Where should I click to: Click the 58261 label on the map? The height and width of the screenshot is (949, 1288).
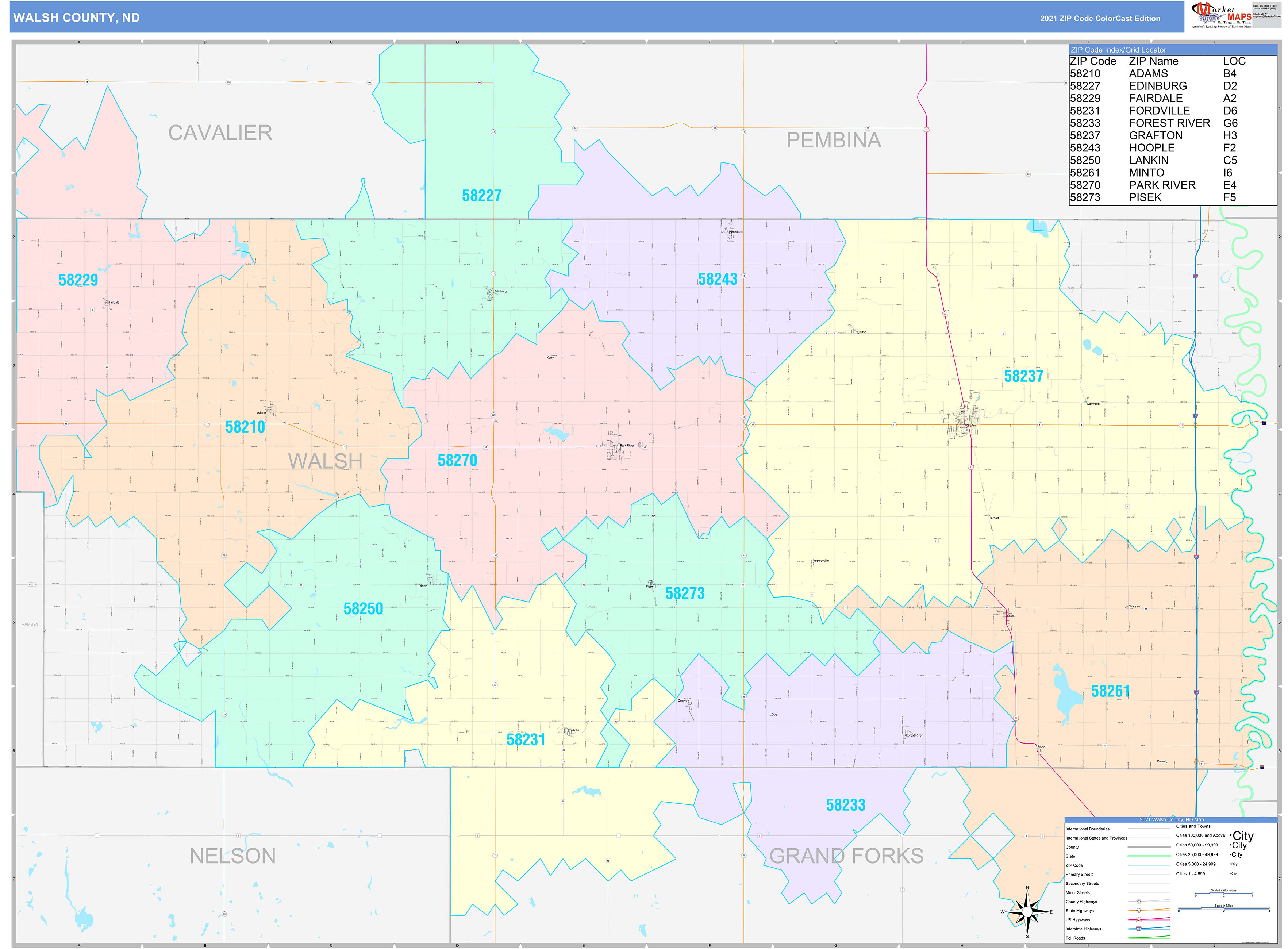click(x=1111, y=691)
